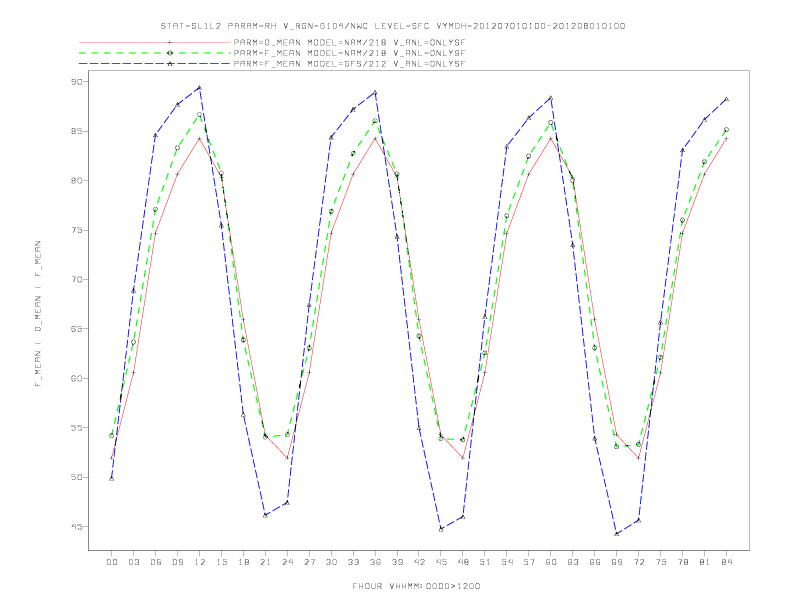Click y-axis tick value 90
Viewport: 792px width, 612px height.
pyautogui.click(x=76, y=81)
